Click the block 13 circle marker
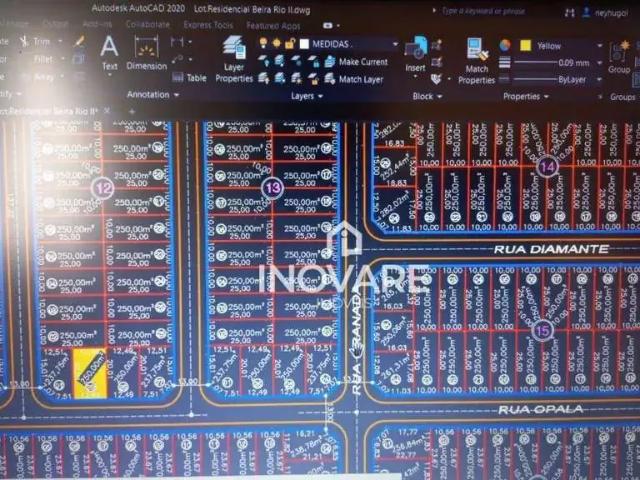The height and width of the screenshot is (480, 640). click(x=272, y=188)
